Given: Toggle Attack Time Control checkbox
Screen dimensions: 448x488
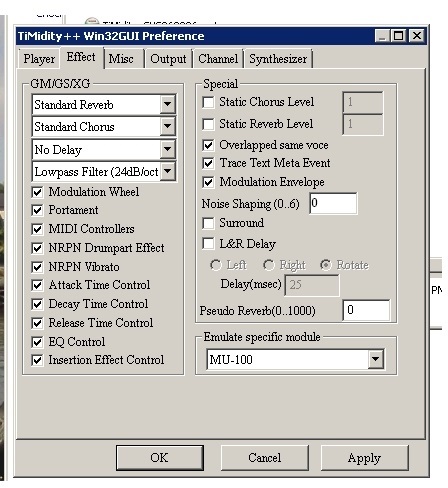Looking at the screenshot, I should [x=37, y=285].
